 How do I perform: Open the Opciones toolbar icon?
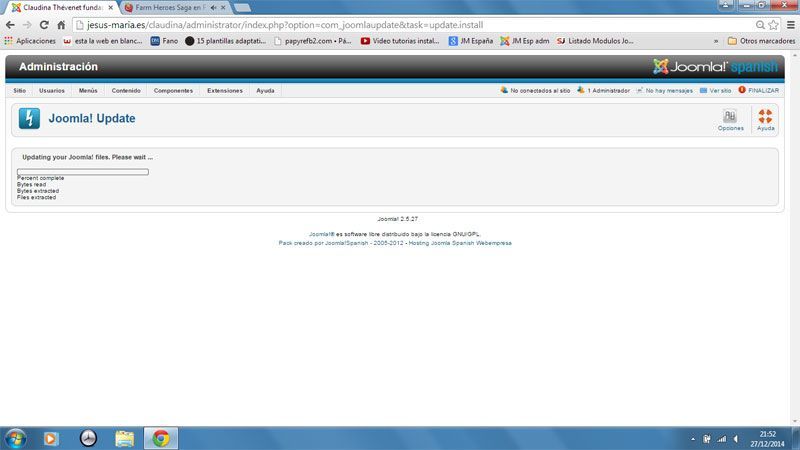(x=730, y=120)
